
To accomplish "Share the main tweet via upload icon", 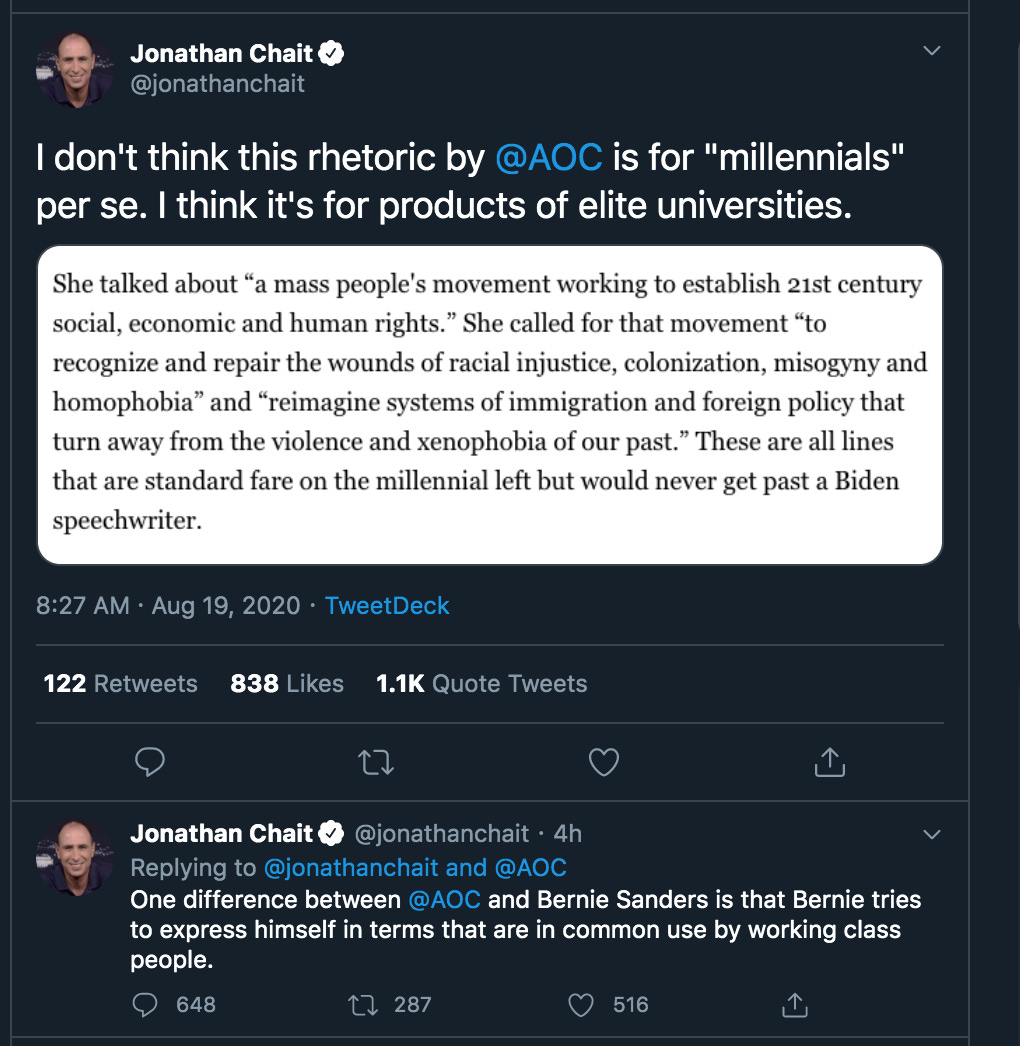I will pos(830,762).
